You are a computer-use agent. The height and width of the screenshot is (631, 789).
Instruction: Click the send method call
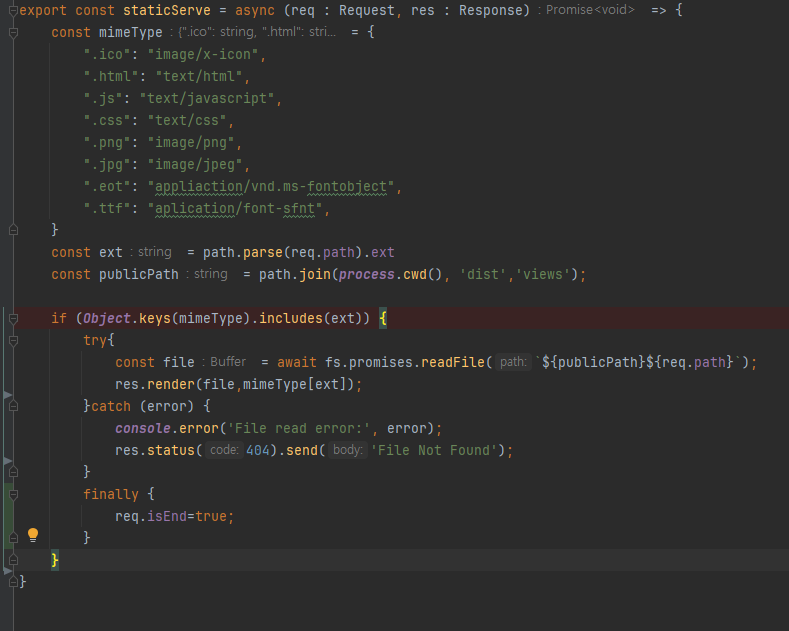pyautogui.click(x=302, y=450)
